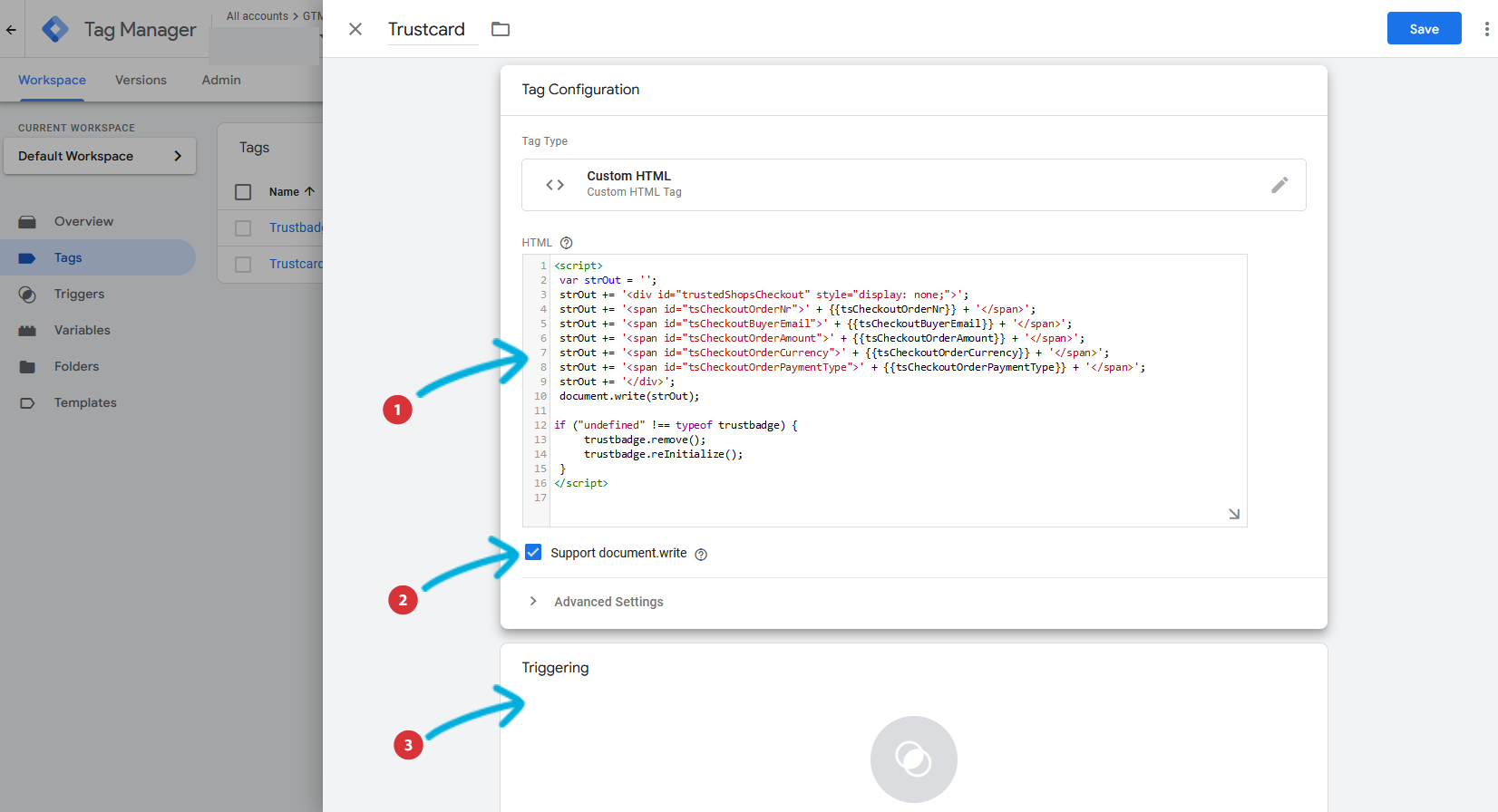Open Templates in the sidebar

click(98, 402)
